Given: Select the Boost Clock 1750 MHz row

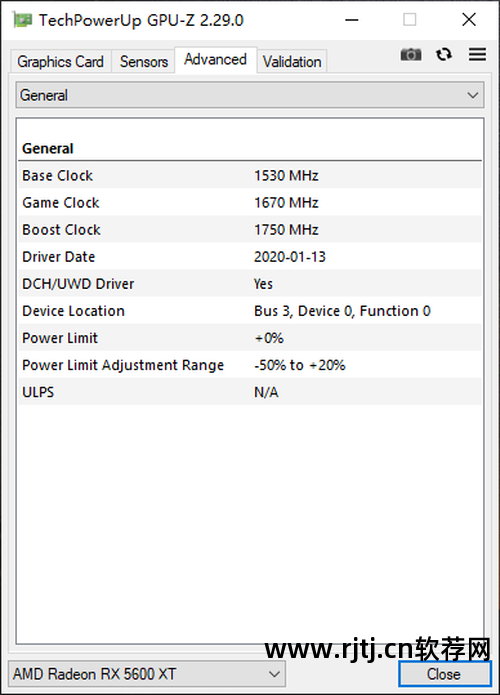Looking at the screenshot, I should 250,230.
